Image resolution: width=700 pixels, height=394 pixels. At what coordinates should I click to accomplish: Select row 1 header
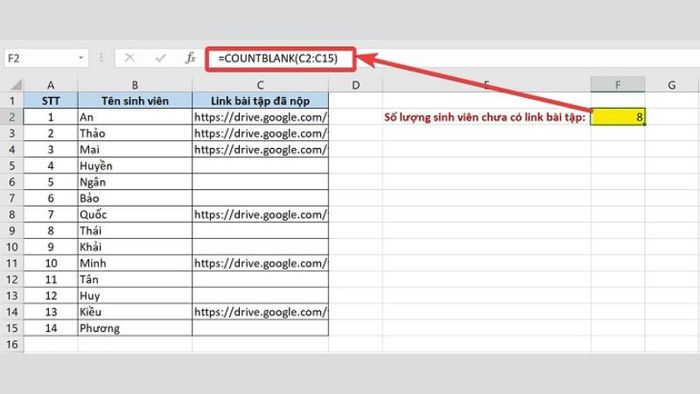pos(12,101)
